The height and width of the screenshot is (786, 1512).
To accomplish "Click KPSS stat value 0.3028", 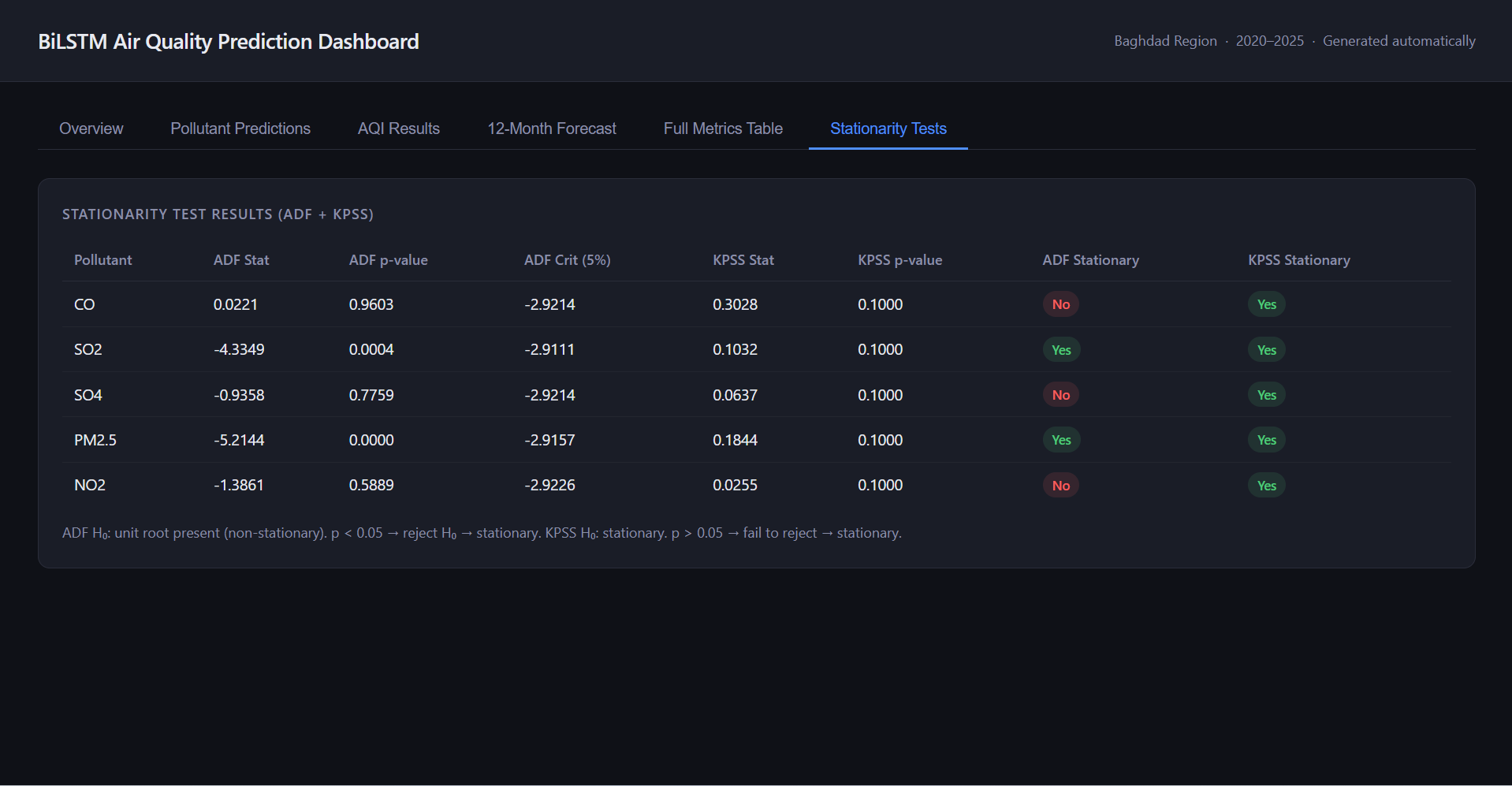I will 736,304.
